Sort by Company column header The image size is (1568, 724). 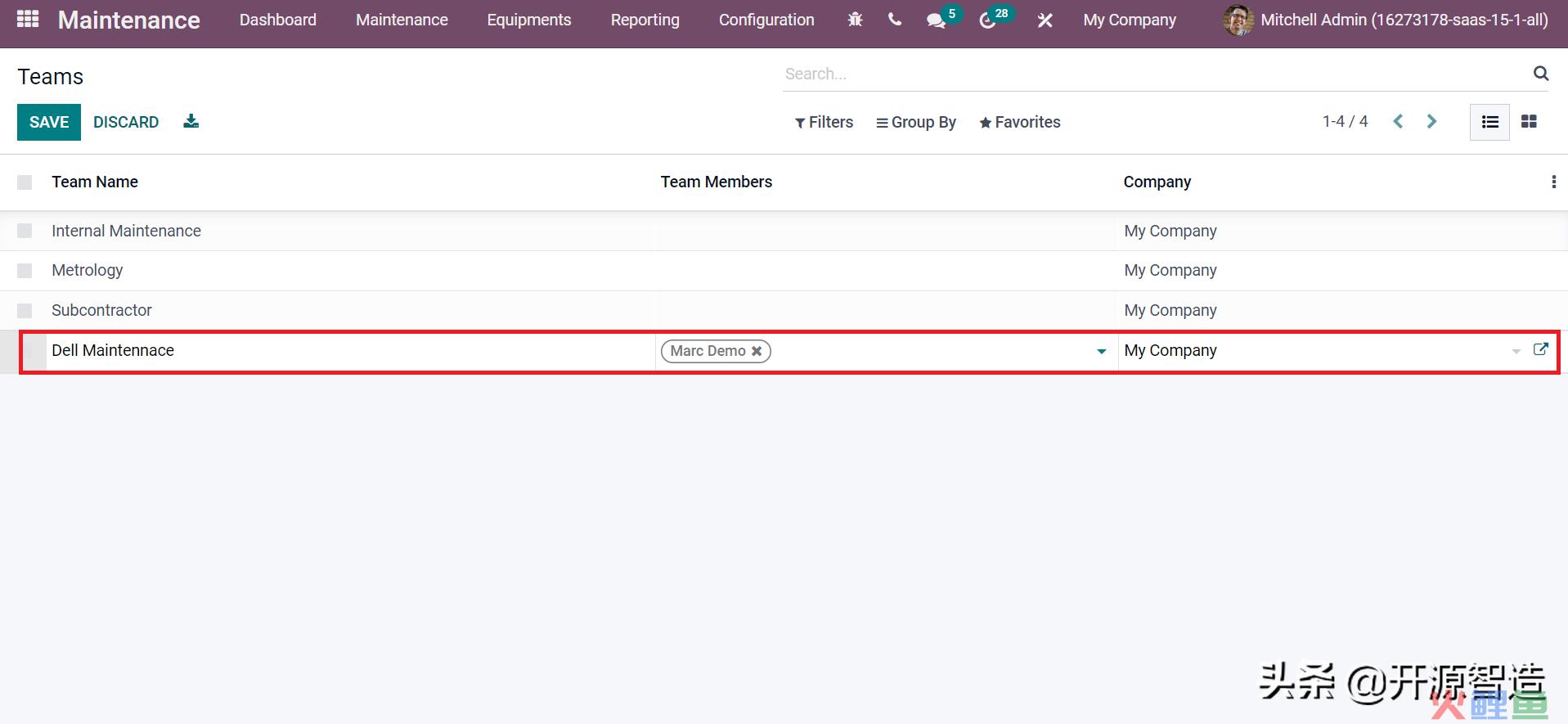coord(1157,182)
